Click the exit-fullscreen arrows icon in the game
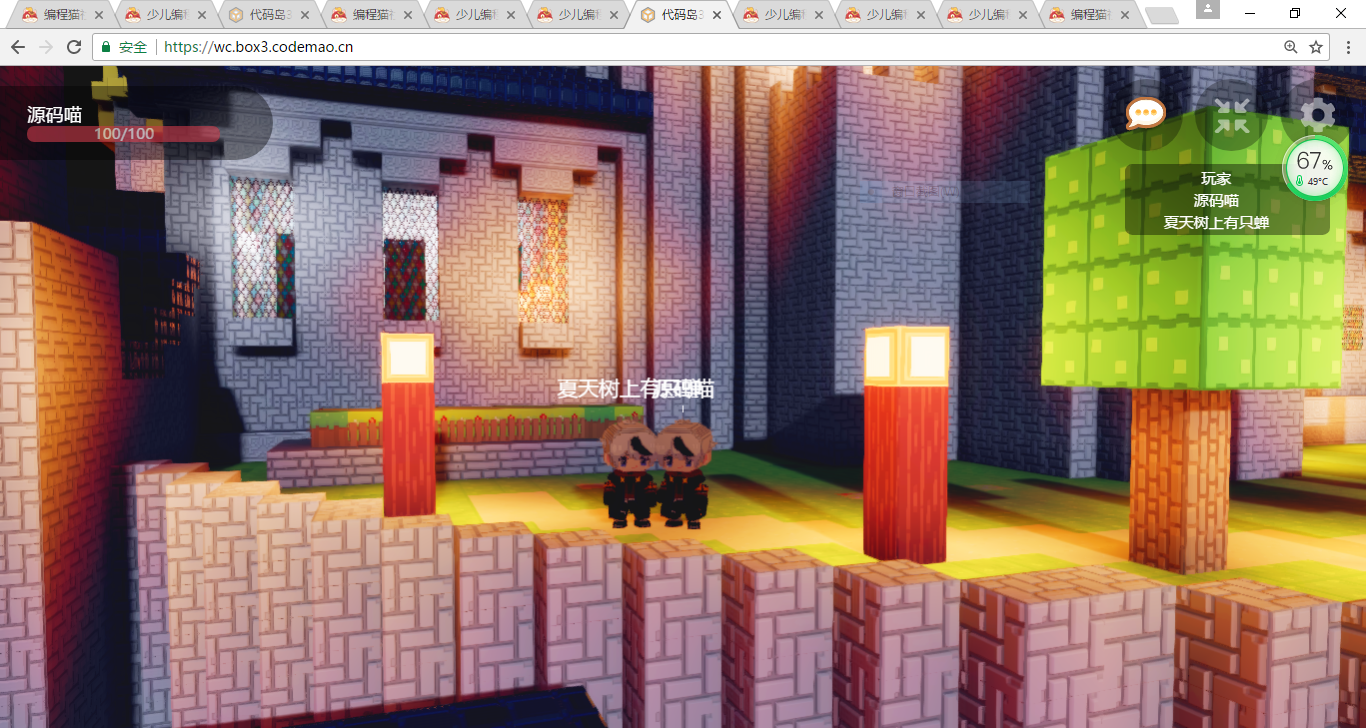 pos(1232,116)
